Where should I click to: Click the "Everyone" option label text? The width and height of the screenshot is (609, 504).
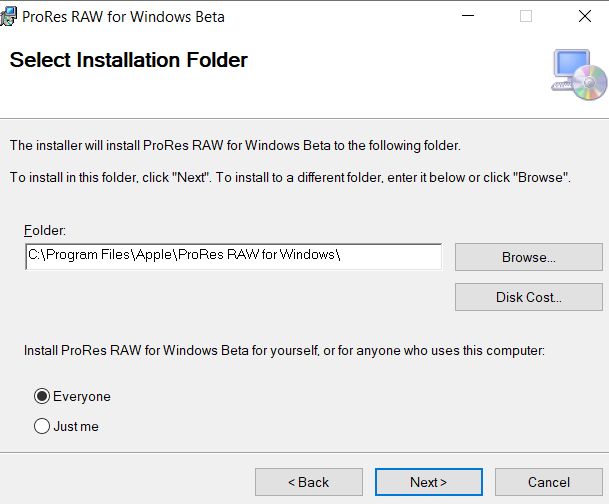tap(82, 396)
